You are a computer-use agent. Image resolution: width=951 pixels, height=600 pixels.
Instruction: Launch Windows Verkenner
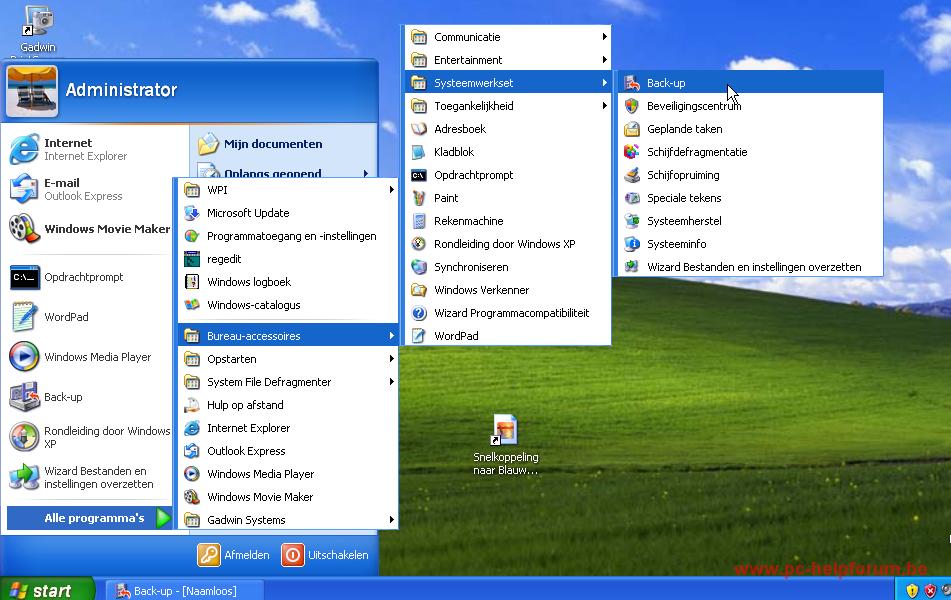508,291
